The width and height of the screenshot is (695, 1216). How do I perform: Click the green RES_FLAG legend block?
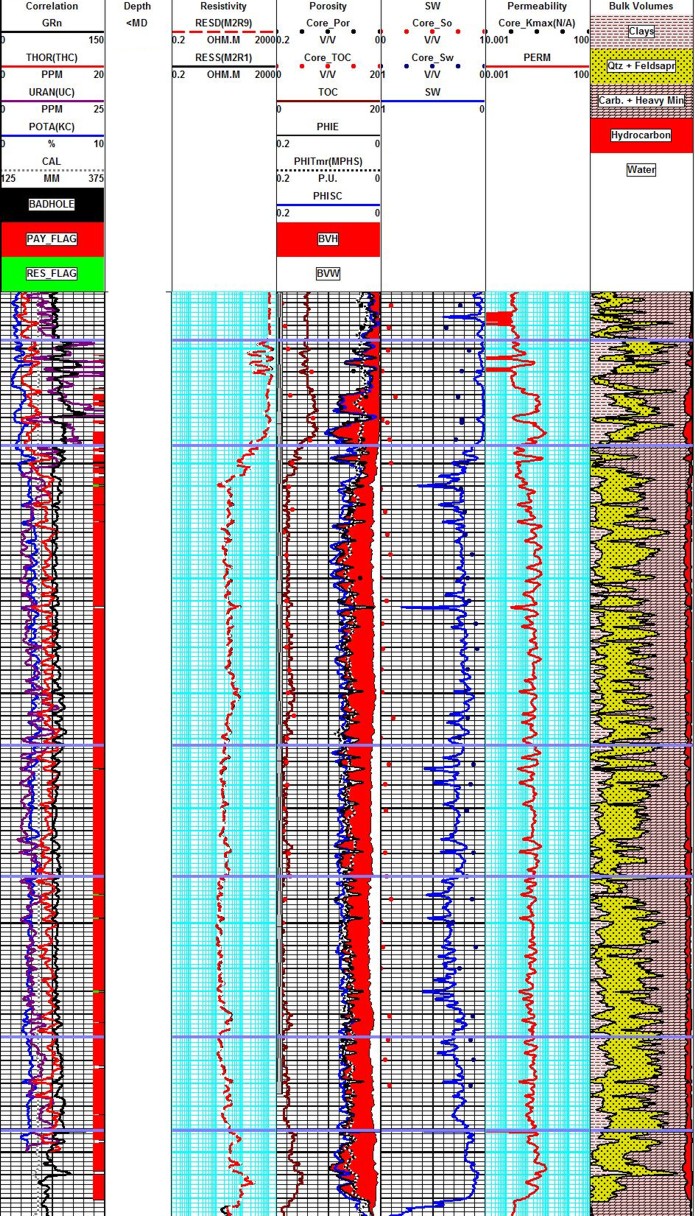pyautogui.click(x=52, y=273)
